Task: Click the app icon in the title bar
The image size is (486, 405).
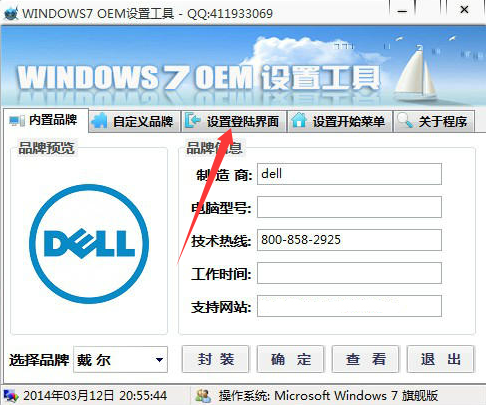Action: pyautogui.click(x=11, y=13)
